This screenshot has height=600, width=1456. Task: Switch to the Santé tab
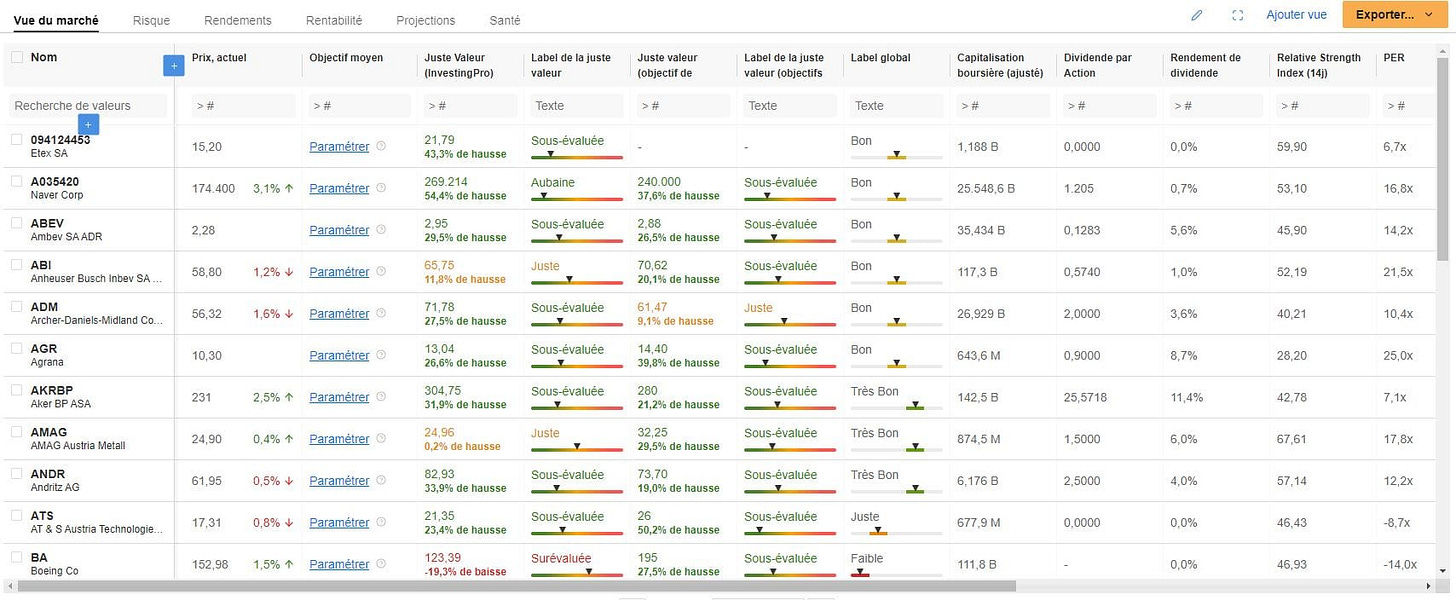504,19
